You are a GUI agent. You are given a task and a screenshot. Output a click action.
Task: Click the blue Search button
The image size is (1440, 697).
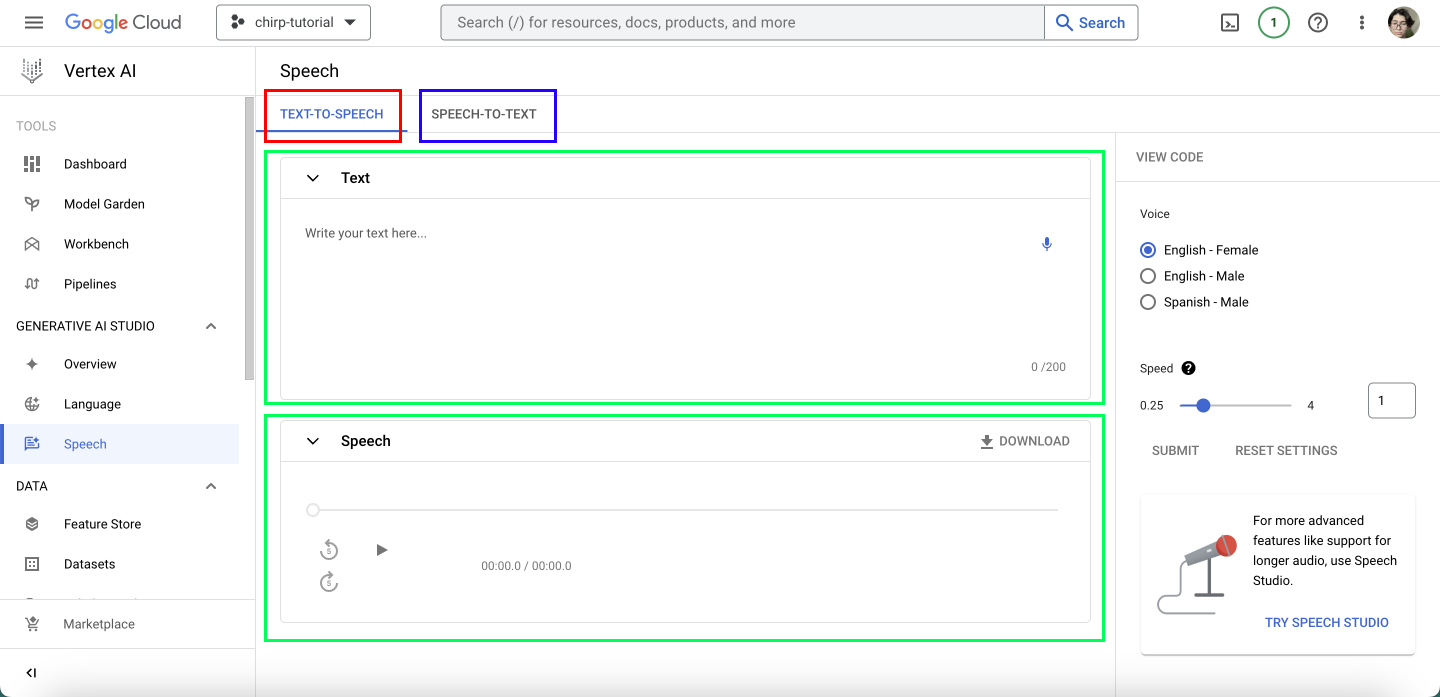click(x=1091, y=22)
